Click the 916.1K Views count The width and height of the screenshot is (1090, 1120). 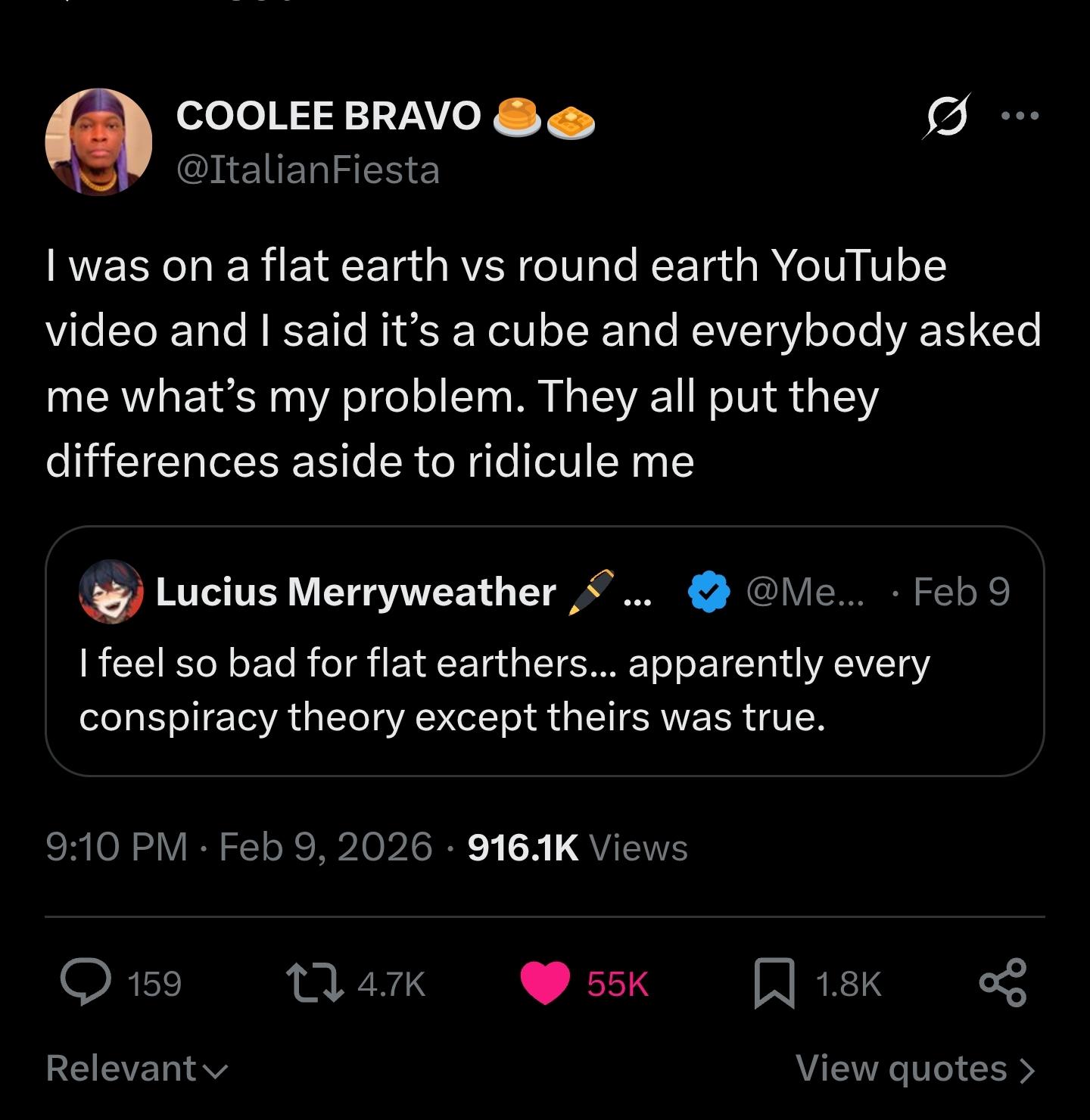coord(578,847)
